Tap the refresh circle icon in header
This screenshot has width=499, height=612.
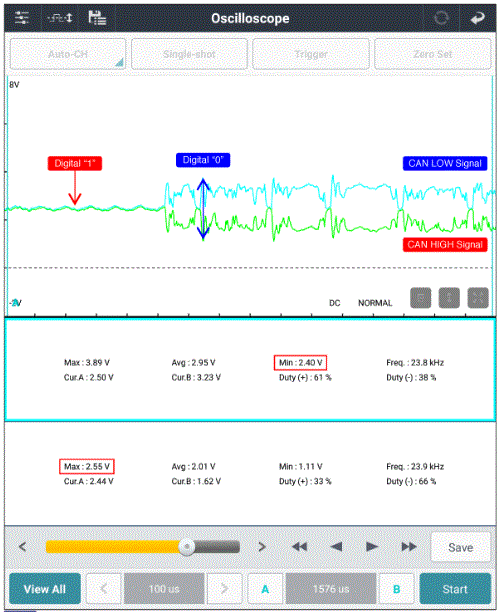(x=441, y=18)
